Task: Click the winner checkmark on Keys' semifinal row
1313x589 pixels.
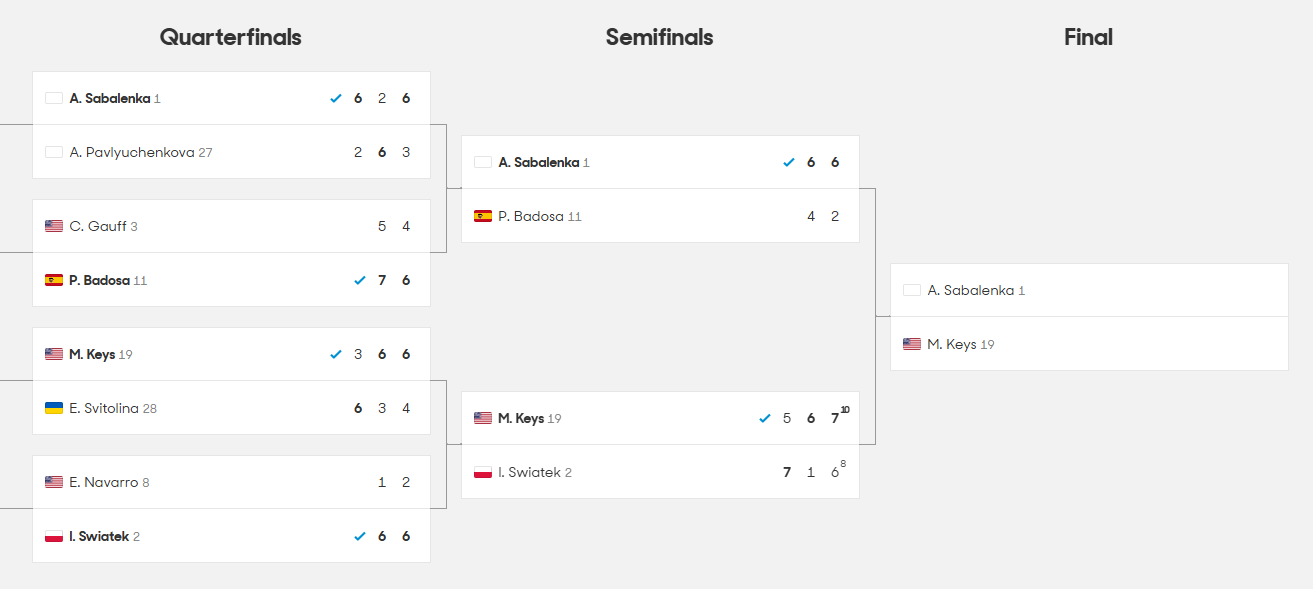Action: 765,418
